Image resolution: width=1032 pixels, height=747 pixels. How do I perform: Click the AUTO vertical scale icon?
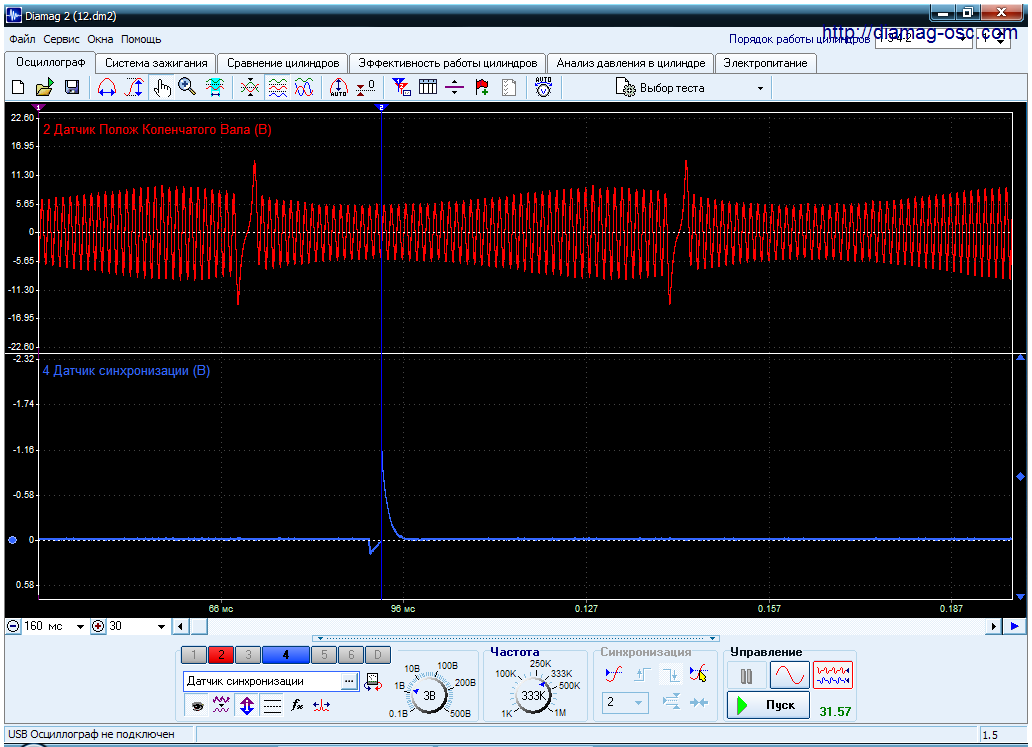click(x=338, y=88)
